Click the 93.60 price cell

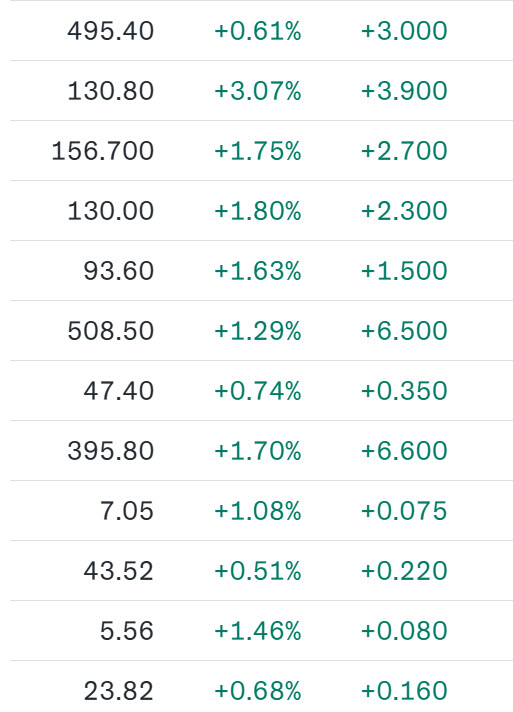[118, 271]
